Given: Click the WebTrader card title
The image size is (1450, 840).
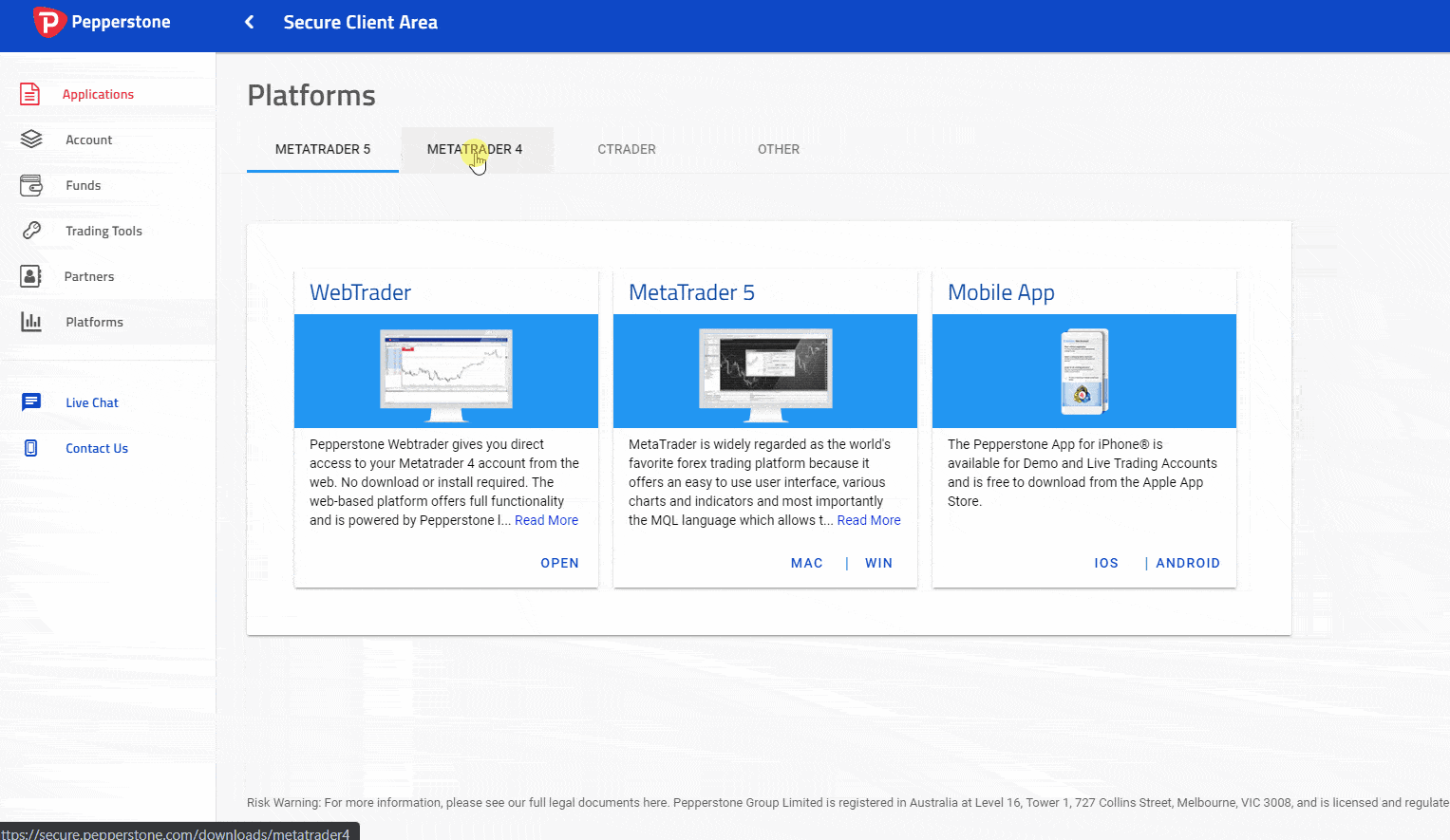Looking at the screenshot, I should (360, 292).
